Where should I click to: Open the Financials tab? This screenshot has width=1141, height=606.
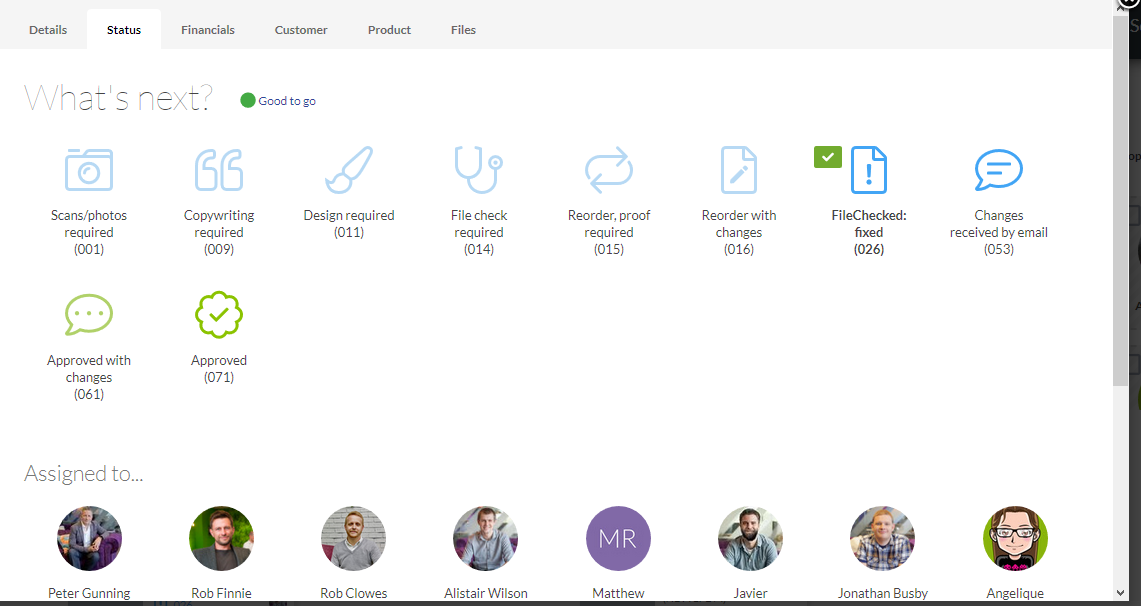[208, 30]
